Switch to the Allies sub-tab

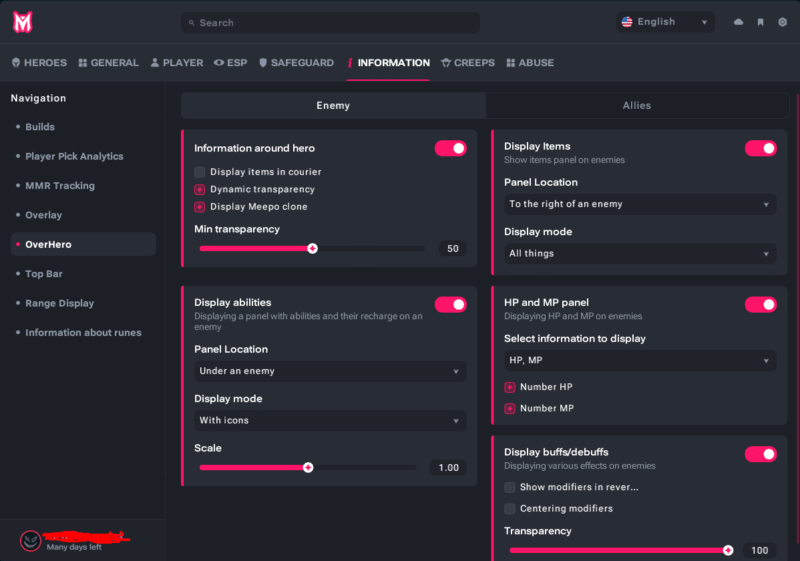pyautogui.click(x=637, y=106)
